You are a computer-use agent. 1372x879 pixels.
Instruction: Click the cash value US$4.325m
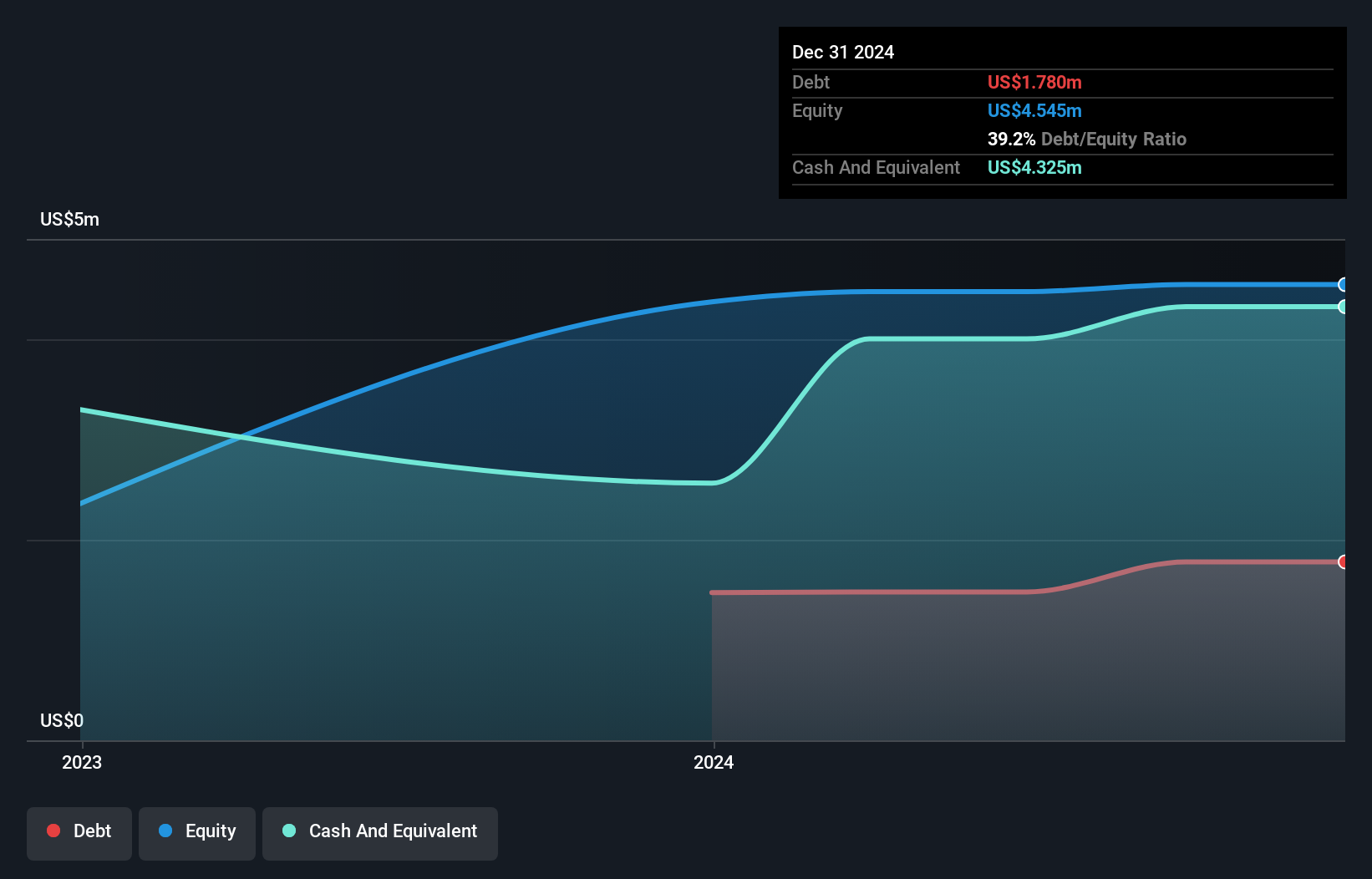point(1034,167)
